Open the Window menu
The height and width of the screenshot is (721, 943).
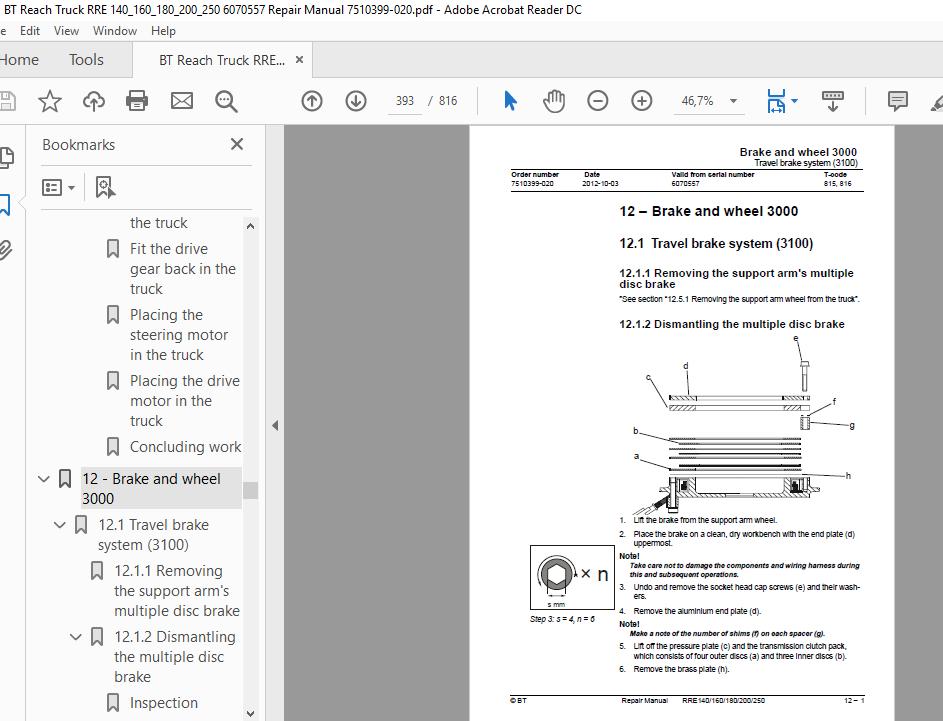[x=115, y=31]
